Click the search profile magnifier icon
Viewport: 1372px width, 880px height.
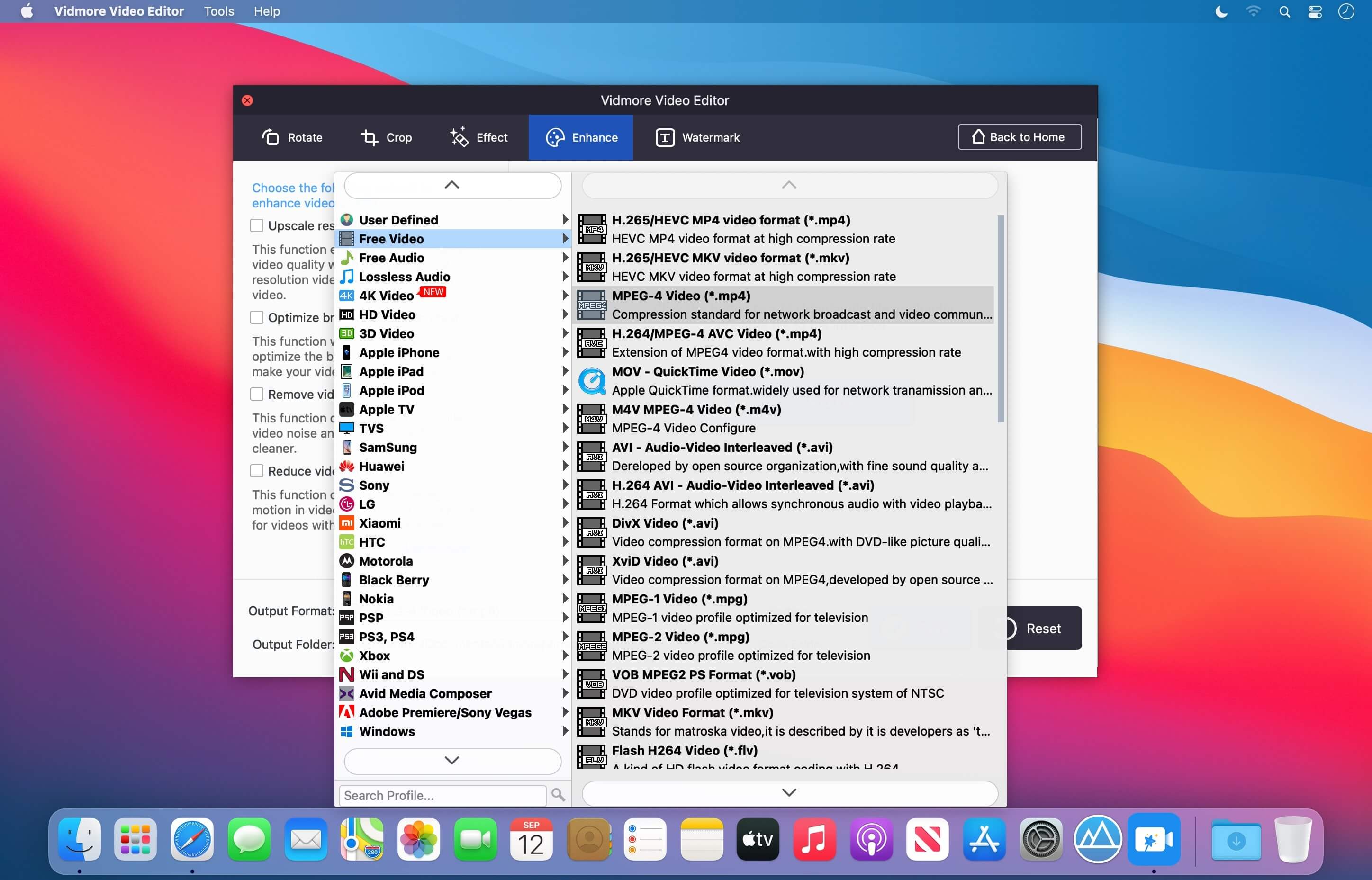pyautogui.click(x=558, y=795)
